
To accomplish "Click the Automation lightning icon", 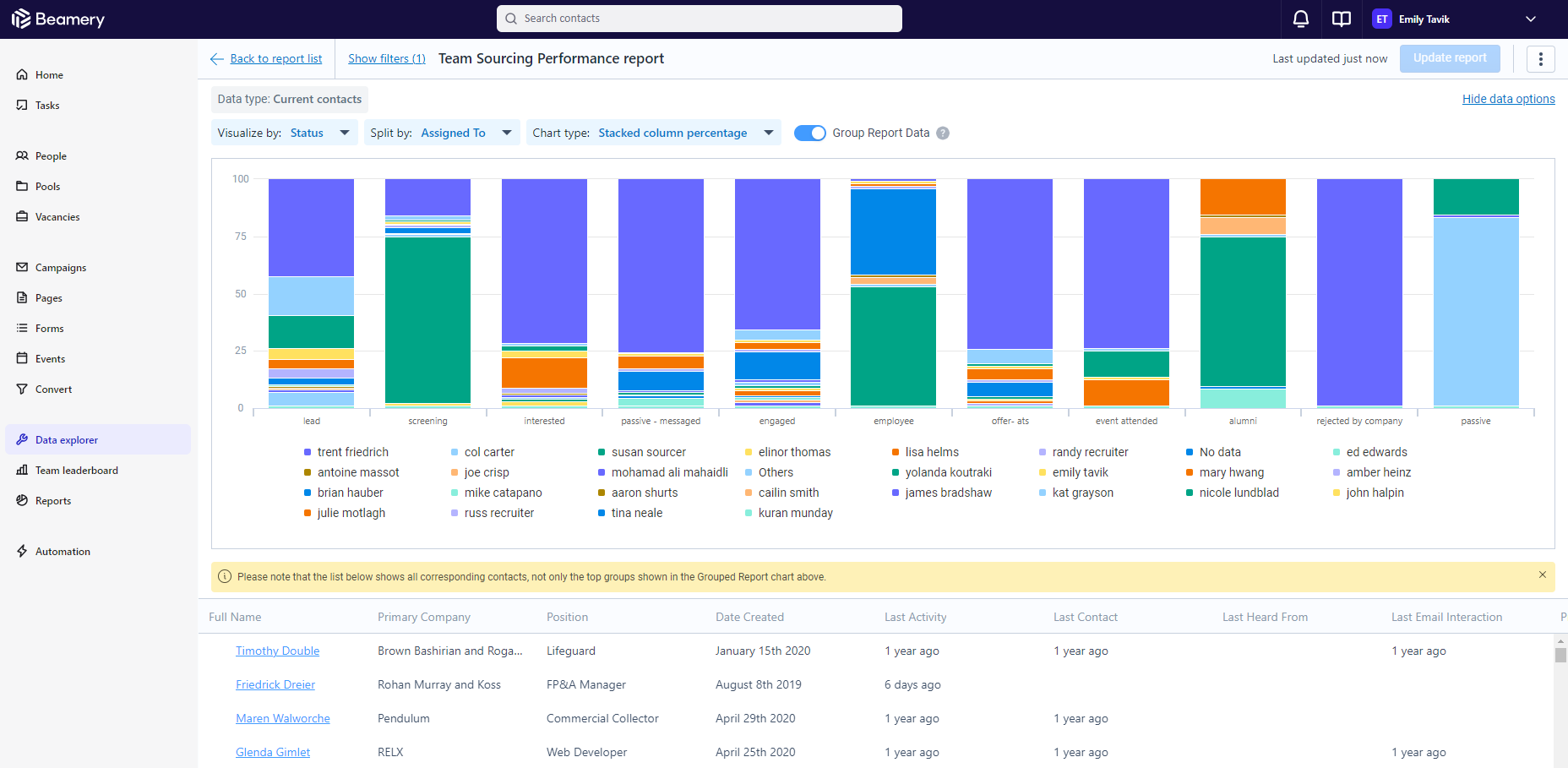I will coord(22,552).
